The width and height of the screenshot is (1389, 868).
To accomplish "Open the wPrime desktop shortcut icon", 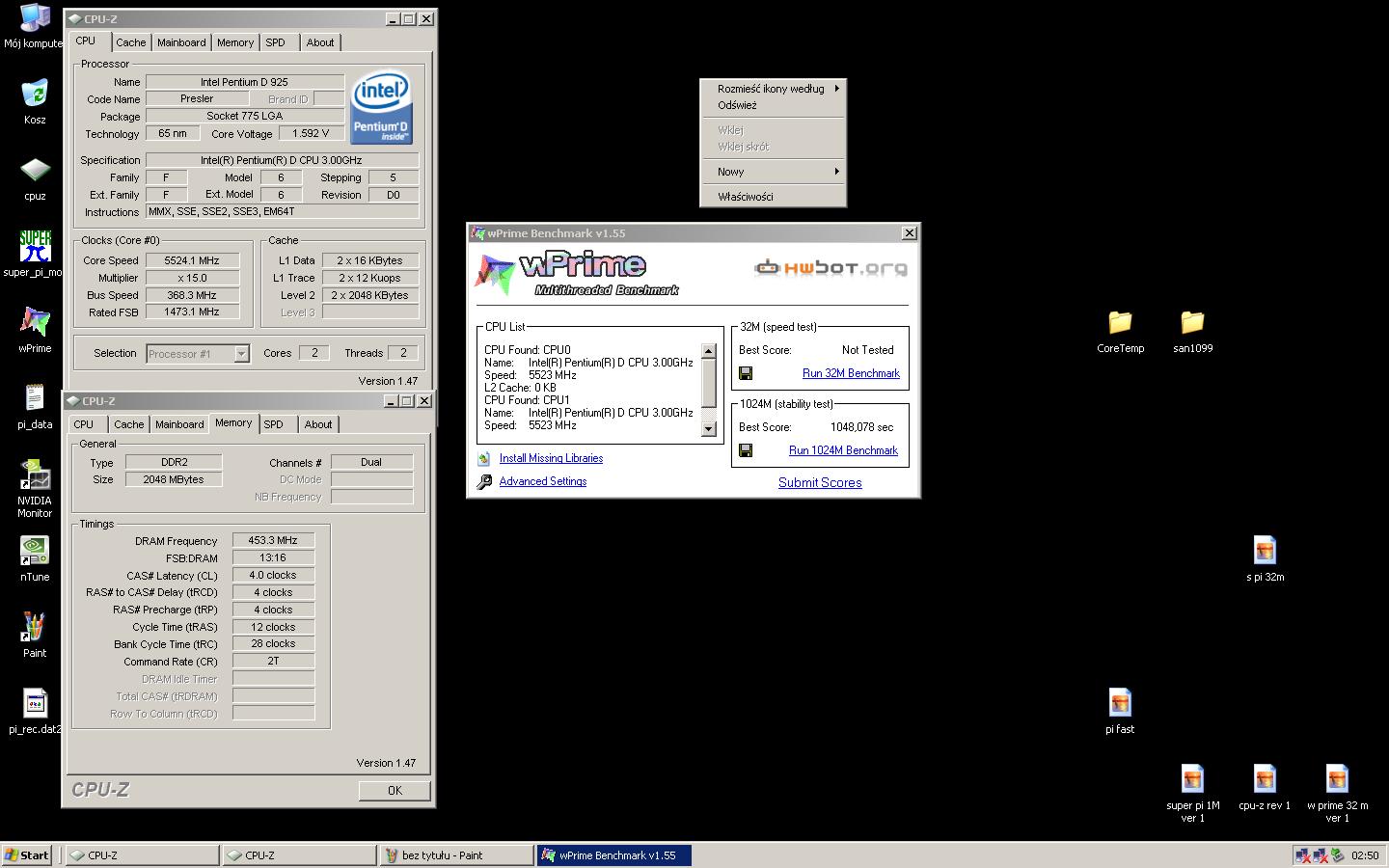I will point(35,322).
